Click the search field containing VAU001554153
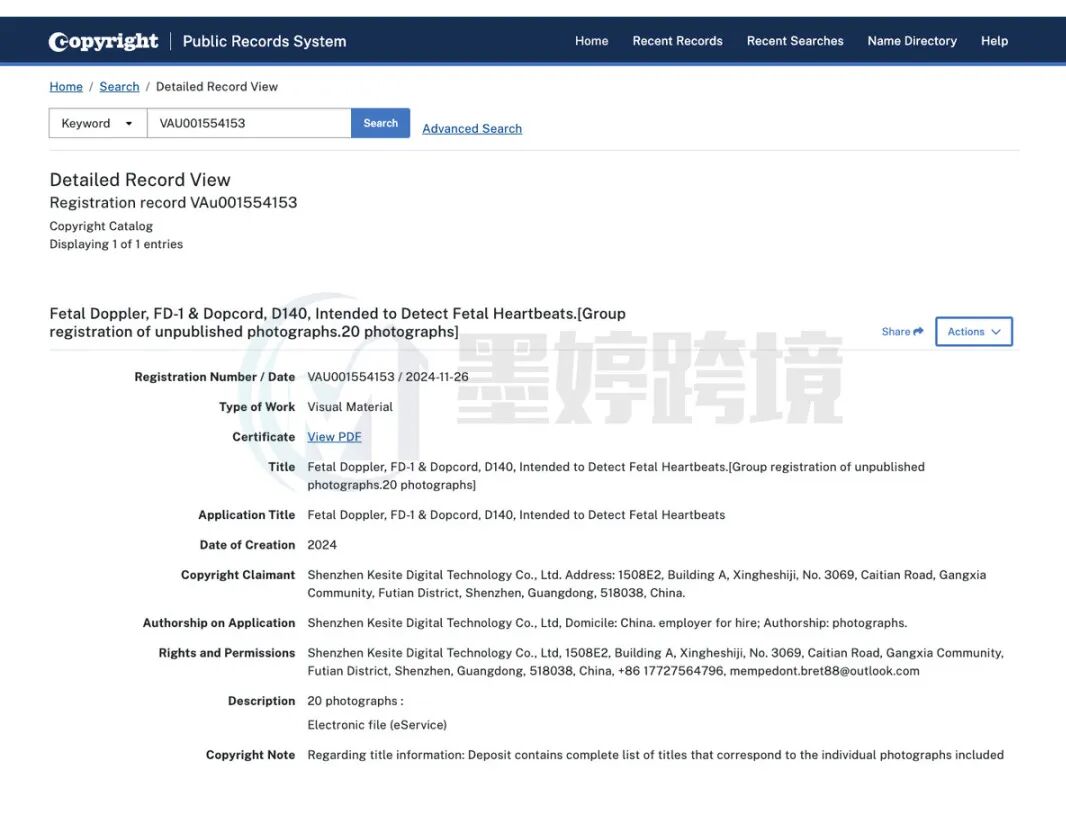 click(249, 123)
